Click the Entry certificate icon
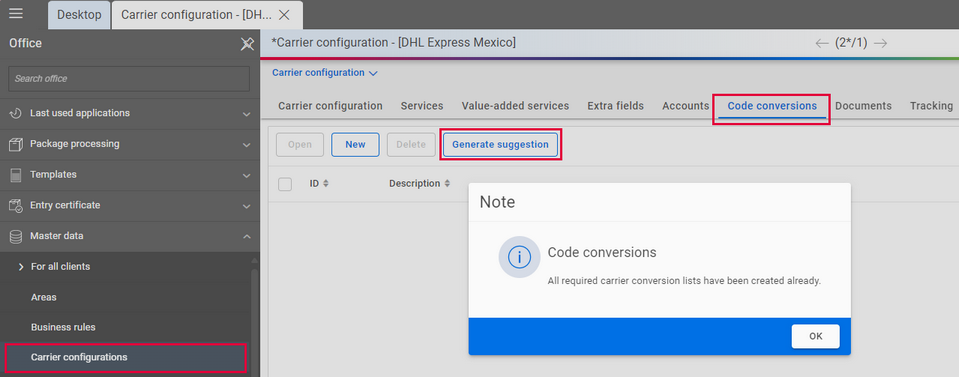This screenshot has width=959, height=377. (x=16, y=206)
